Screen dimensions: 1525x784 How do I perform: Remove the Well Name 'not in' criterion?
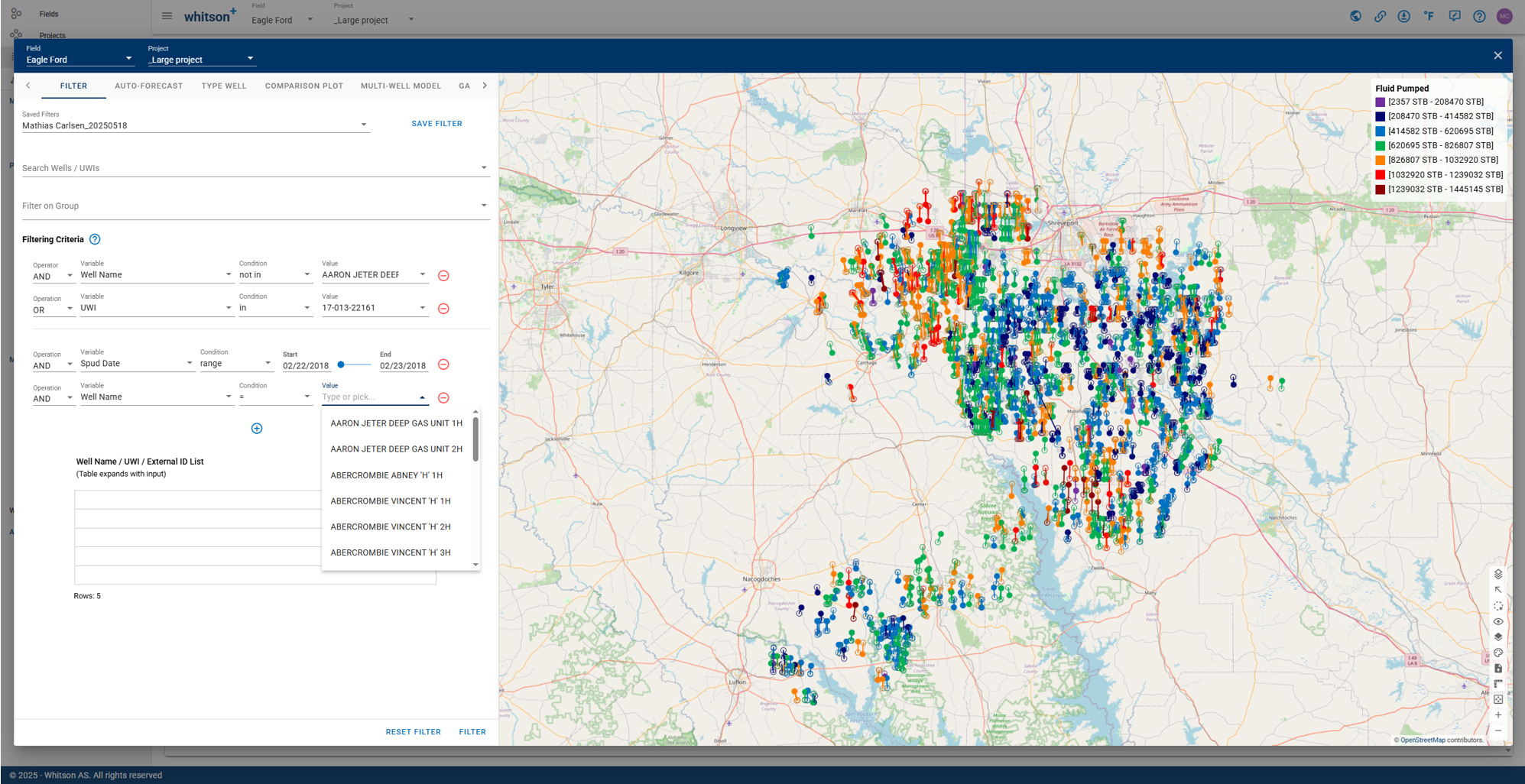coord(443,276)
